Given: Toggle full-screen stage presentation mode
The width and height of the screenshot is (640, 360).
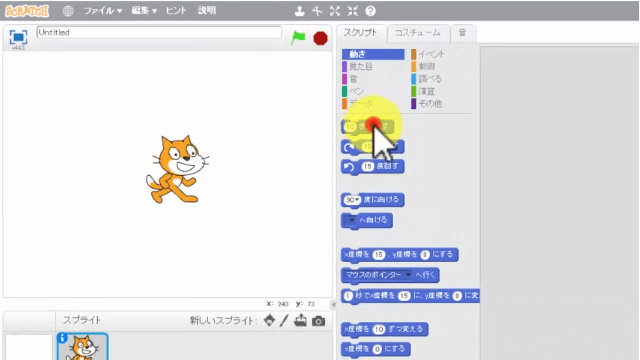Looking at the screenshot, I should 18,37.
